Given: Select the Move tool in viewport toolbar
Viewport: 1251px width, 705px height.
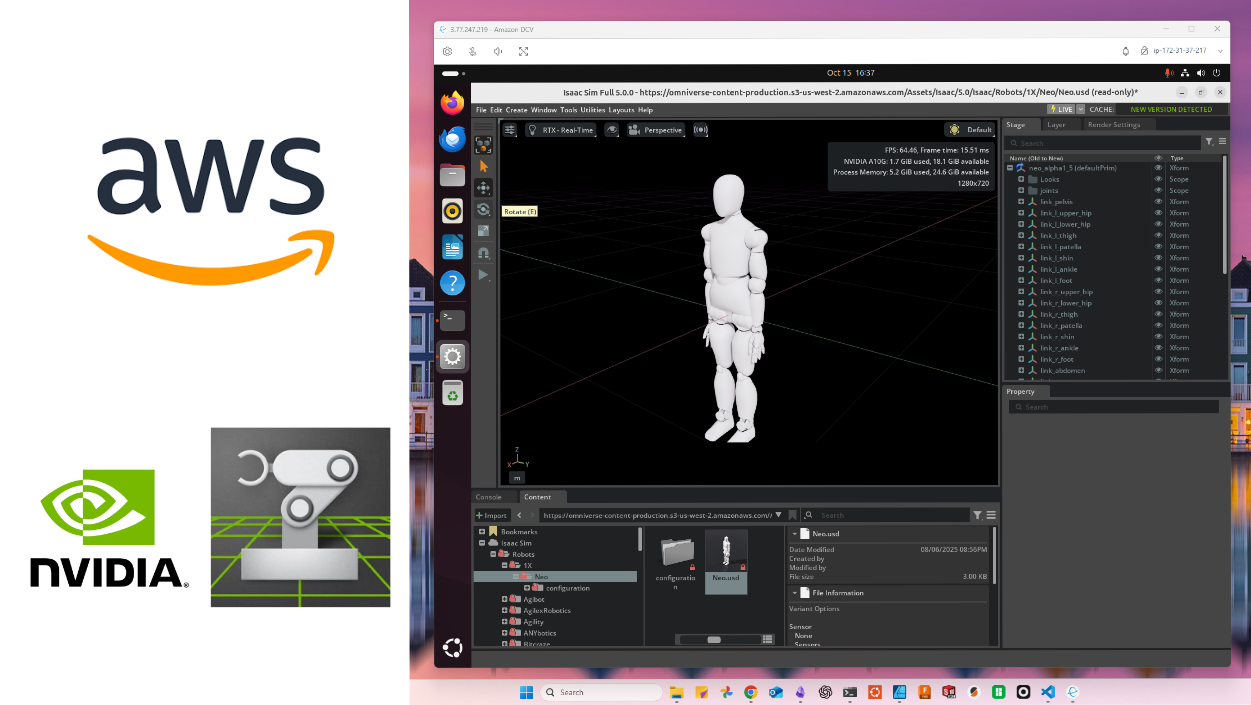Looking at the screenshot, I should (x=484, y=187).
